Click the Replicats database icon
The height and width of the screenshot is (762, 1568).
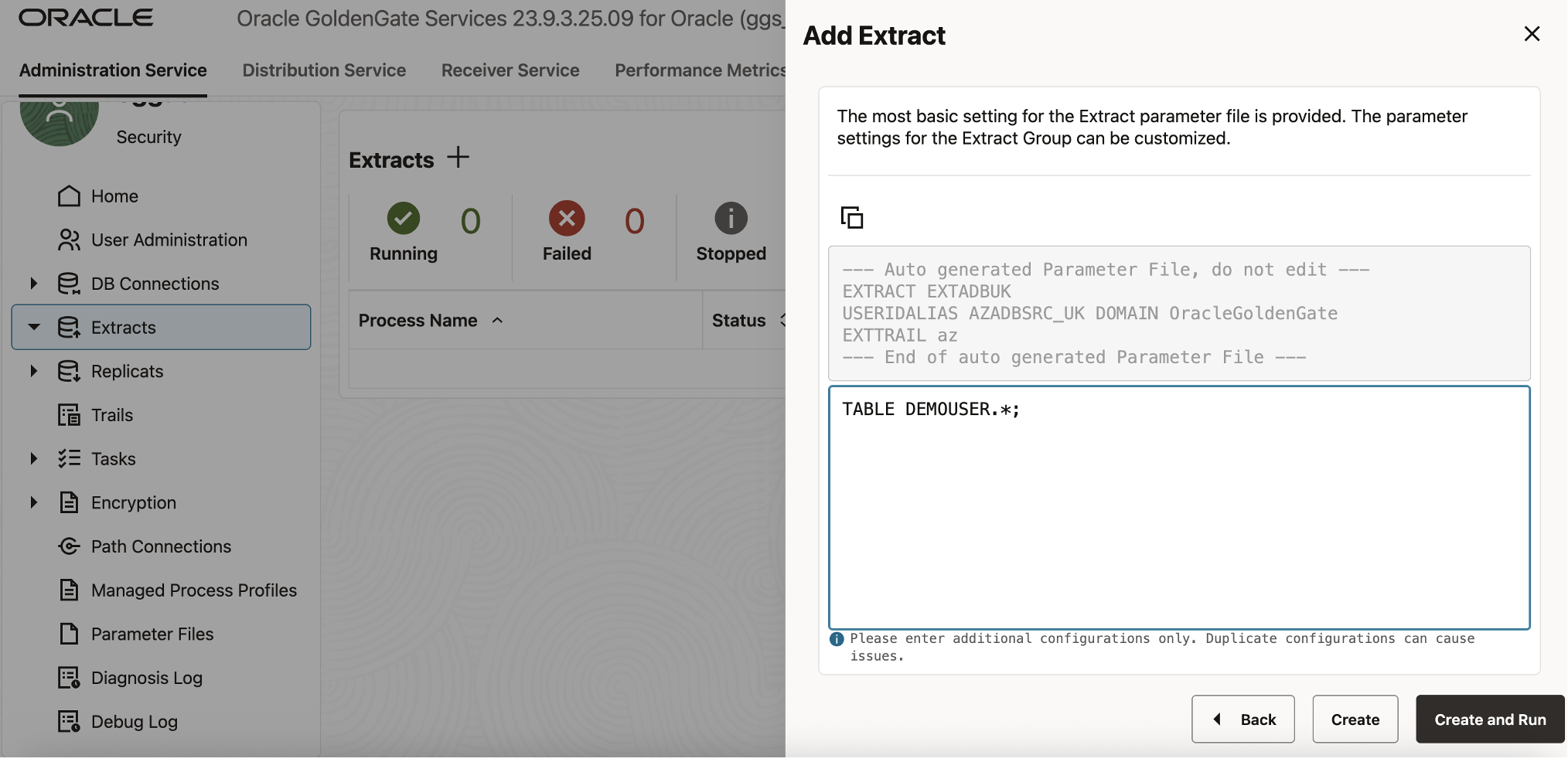(x=69, y=372)
